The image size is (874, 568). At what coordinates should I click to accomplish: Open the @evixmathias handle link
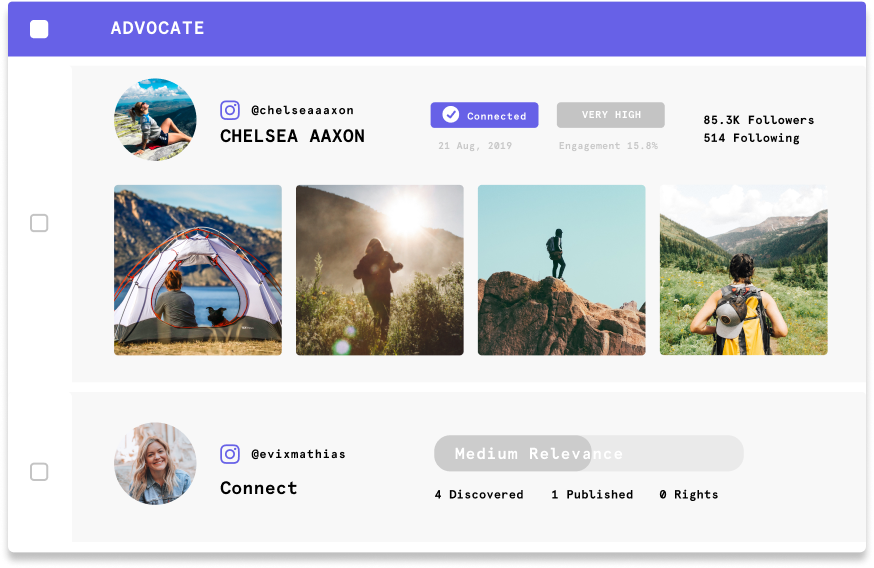click(x=298, y=454)
